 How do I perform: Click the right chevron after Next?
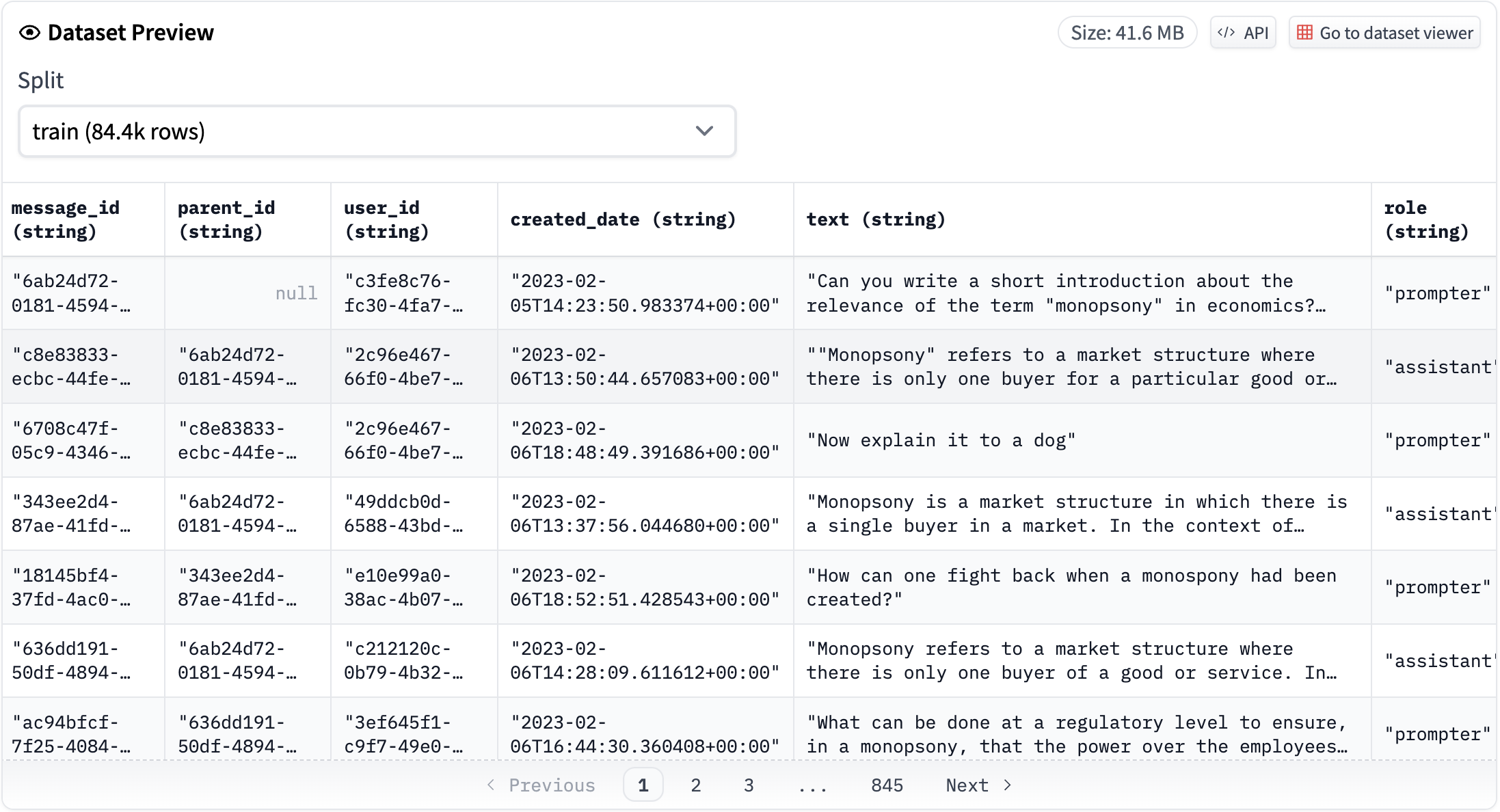1007,785
